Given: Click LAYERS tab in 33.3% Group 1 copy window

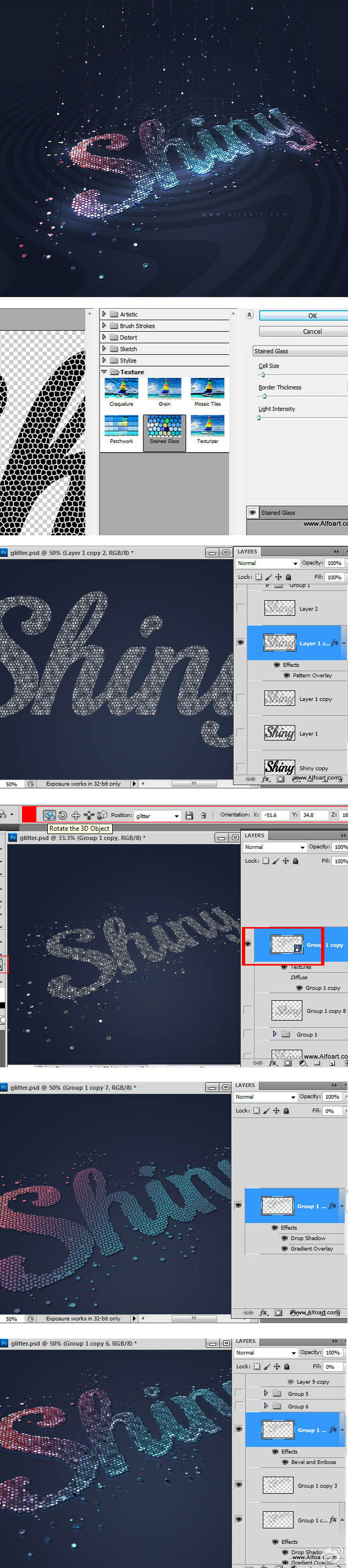Looking at the screenshot, I should [255, 835].
